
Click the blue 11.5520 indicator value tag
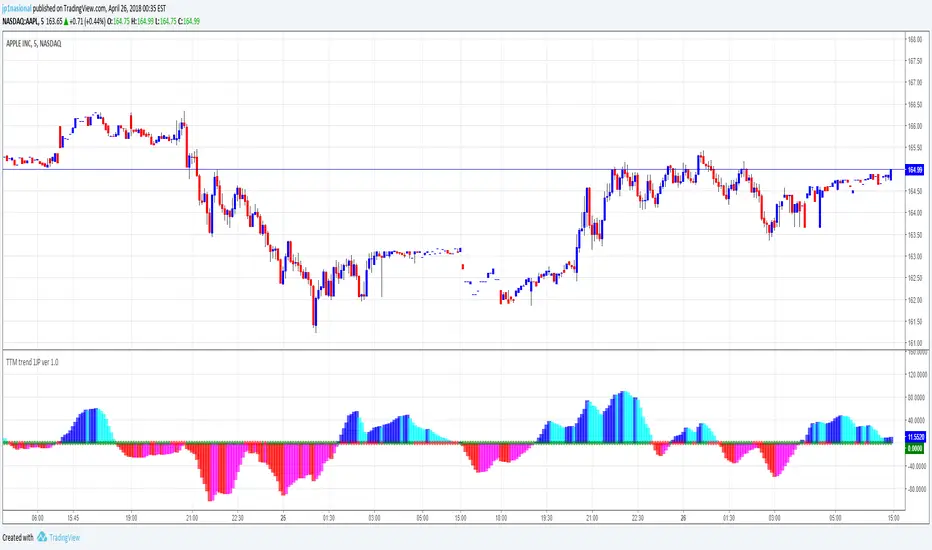point(914,437)
